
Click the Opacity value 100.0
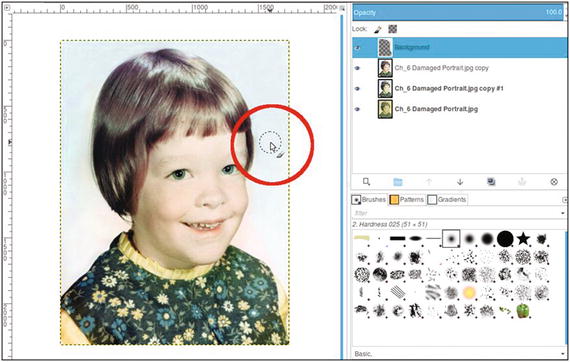(554, 12)
